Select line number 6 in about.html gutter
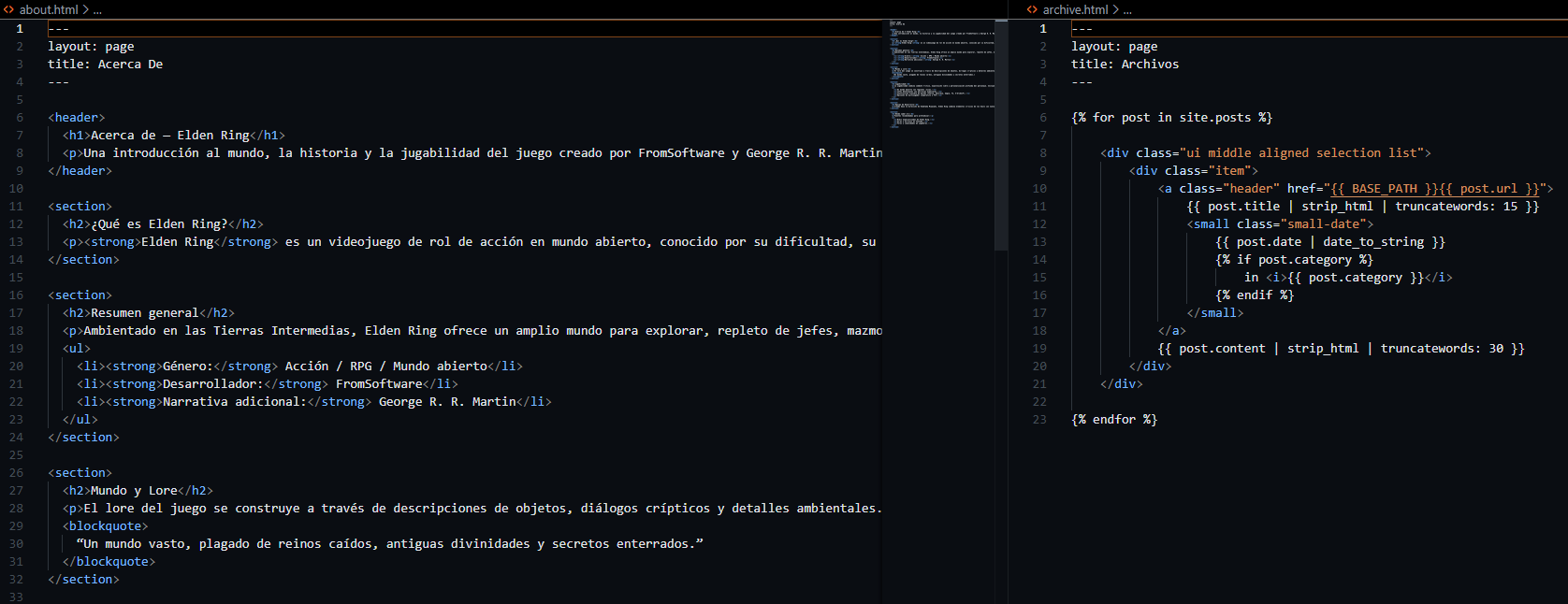 [20, 118]
